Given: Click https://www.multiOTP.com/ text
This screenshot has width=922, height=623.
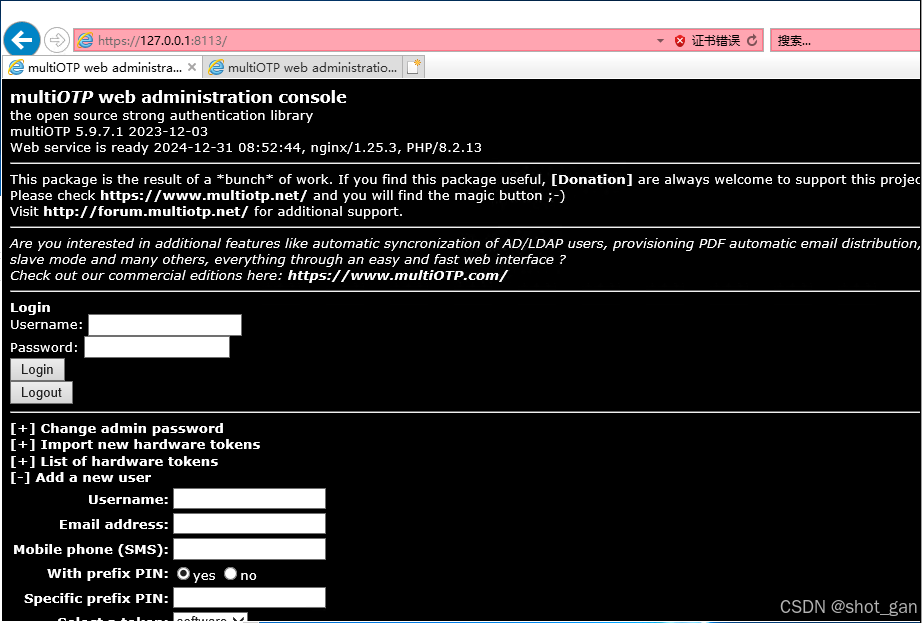Looking at the screenshot, I should pyautogui.click(x=397, y=276).
